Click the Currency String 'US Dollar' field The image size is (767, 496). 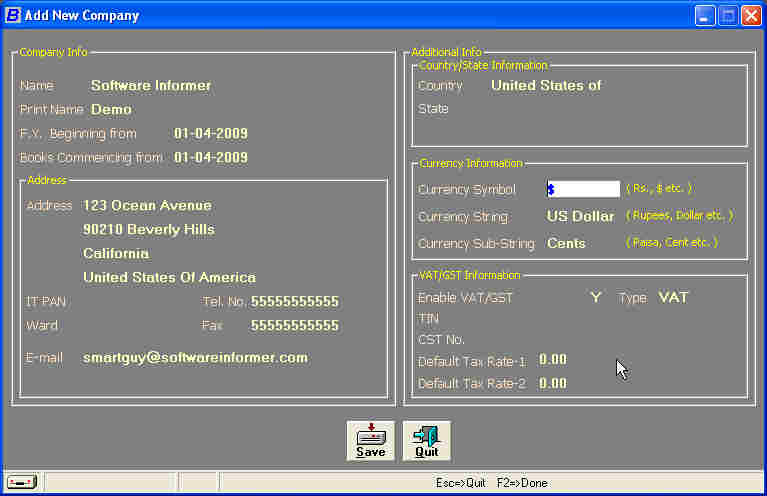(580, 217)
